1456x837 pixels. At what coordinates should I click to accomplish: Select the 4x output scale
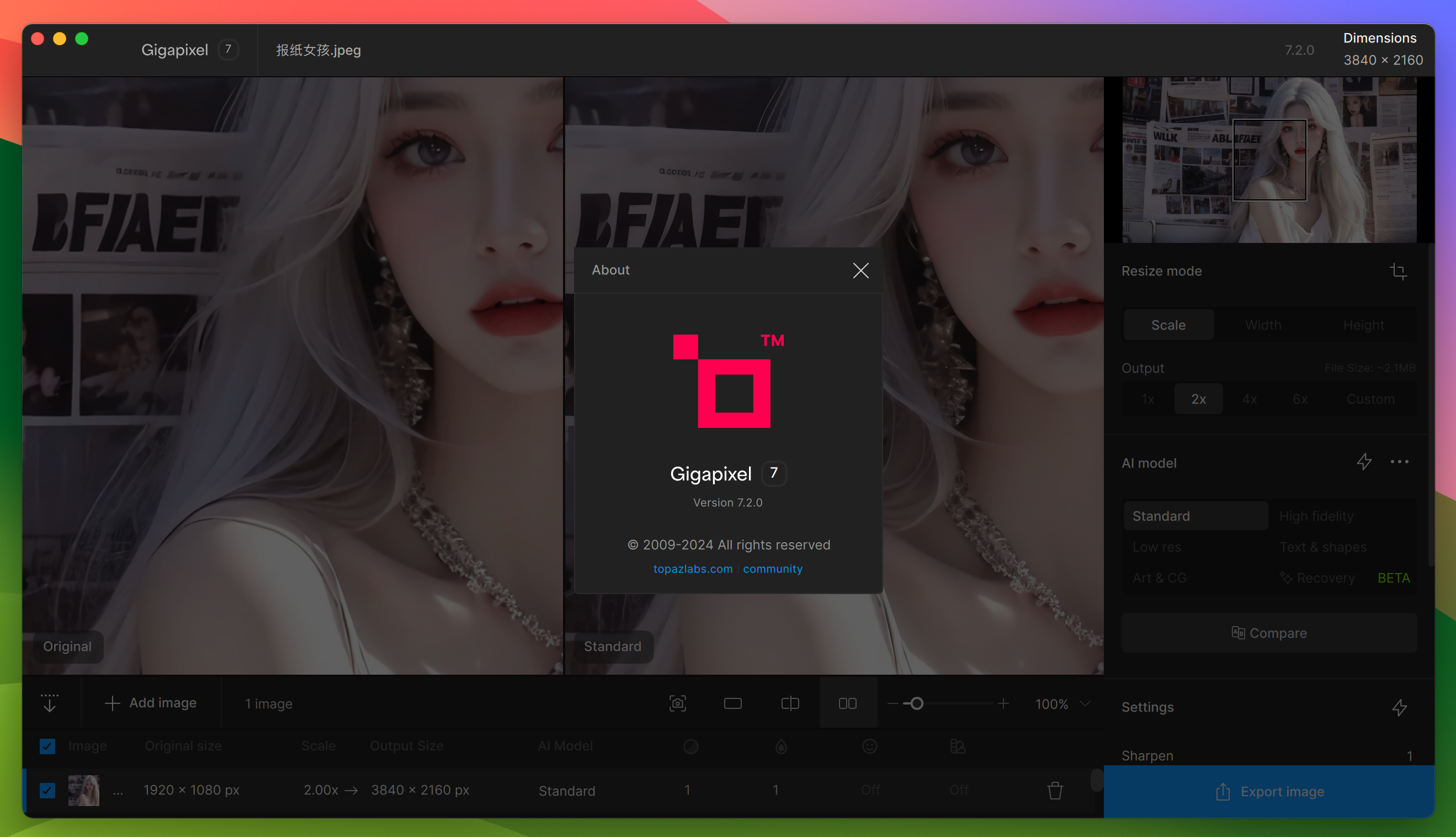1250,398
